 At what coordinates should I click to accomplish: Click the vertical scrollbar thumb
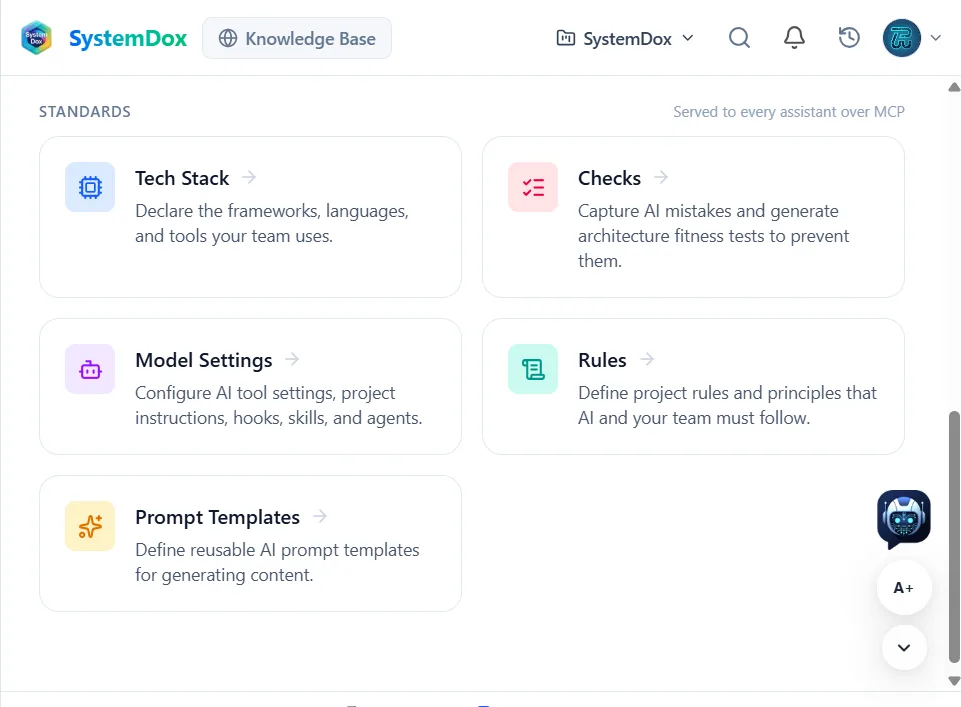[x=954, y=537]
